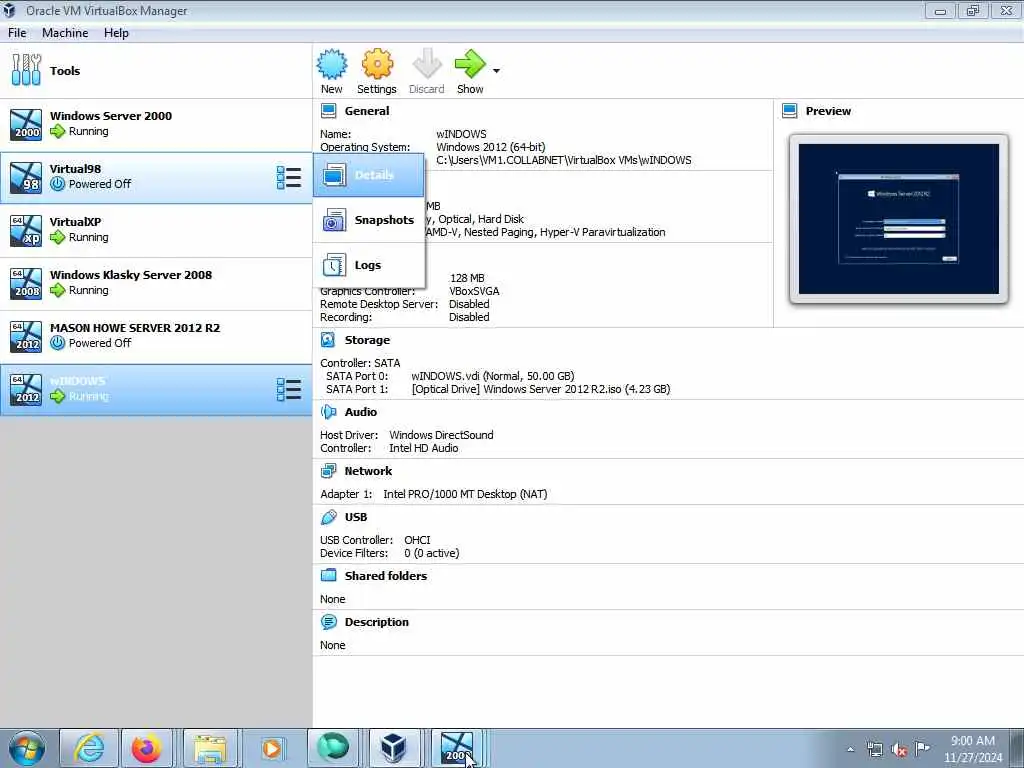The height and width of the screenshot is (768, 1024).
Task: Click MASON HOWE SERVER 2012 OS icon
Action: point(26,336)
